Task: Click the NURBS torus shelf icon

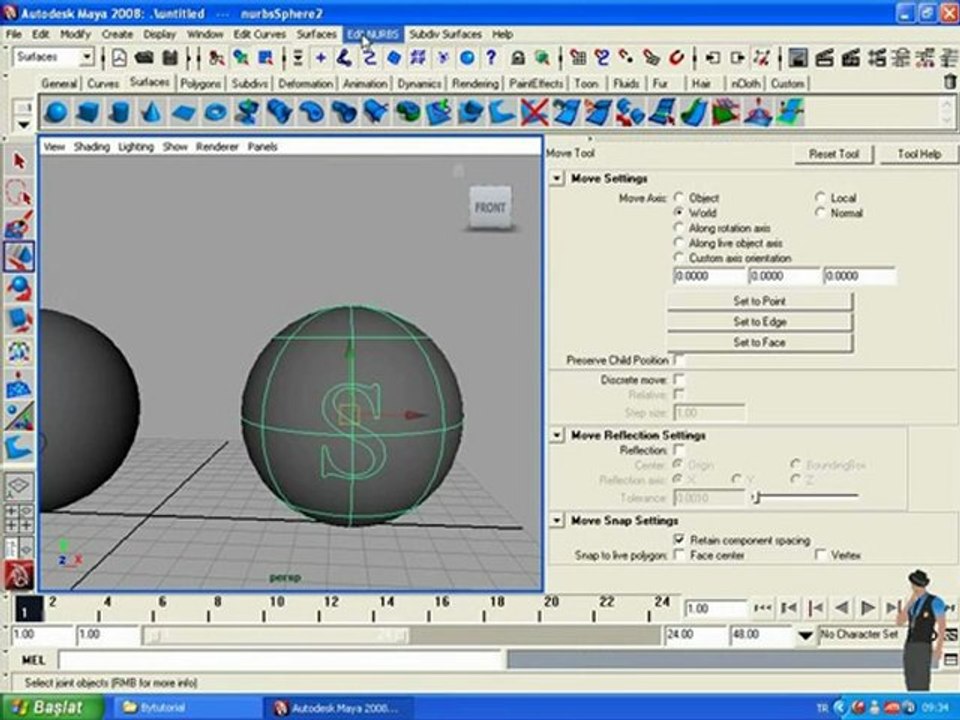Action: pyautogui.click(x=214, y=112)
